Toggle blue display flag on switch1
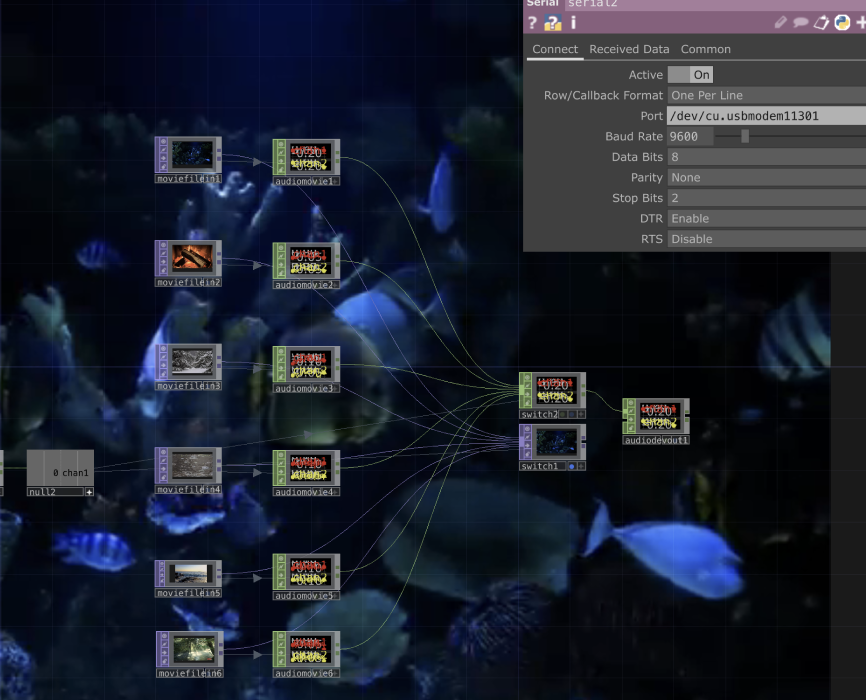Image resolution: width=866 pixels, height=700 pixels. pos(571,466)
